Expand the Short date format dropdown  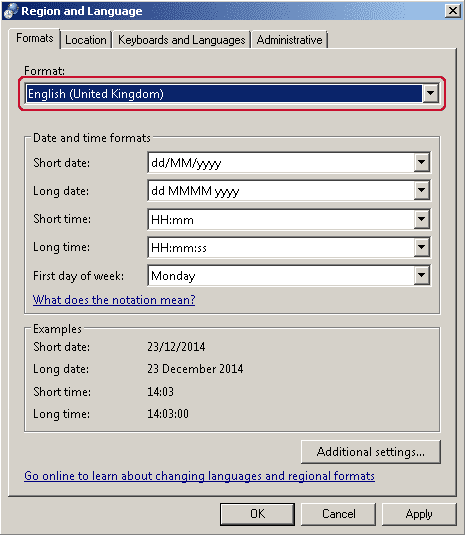(x=422, y=162)
